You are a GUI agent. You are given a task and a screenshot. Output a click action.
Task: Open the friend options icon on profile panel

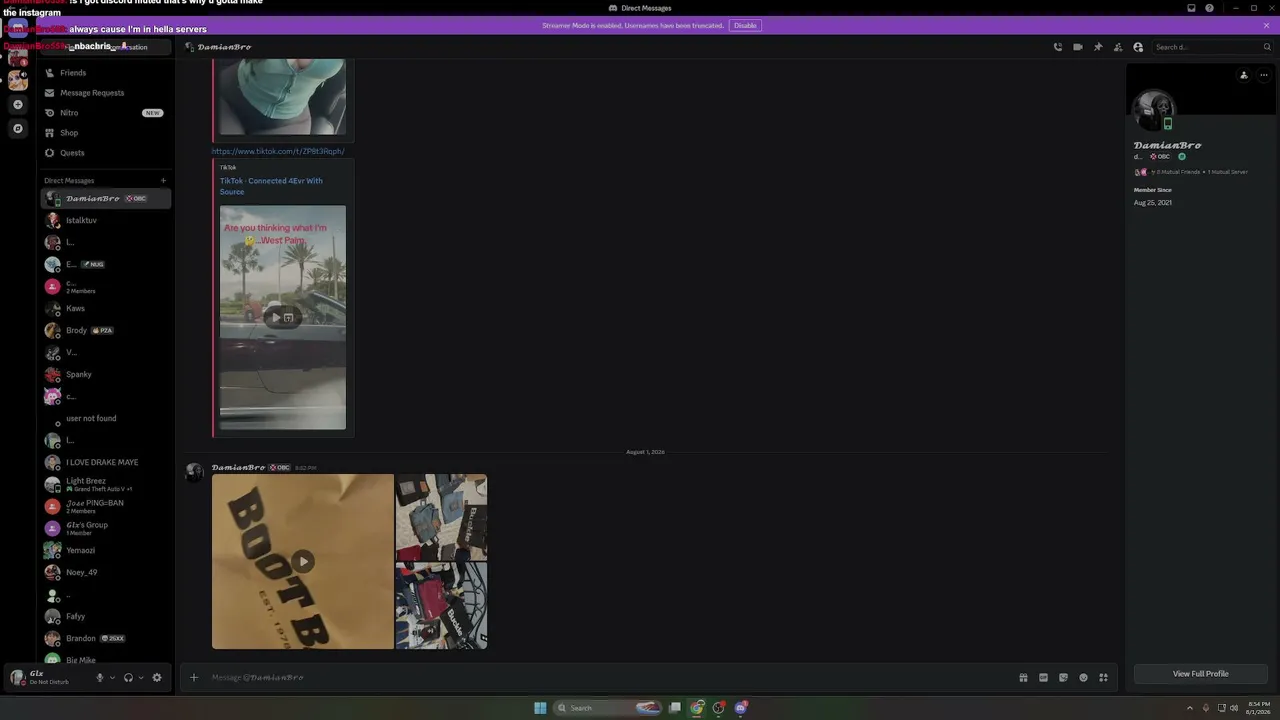coord(1244,75)
